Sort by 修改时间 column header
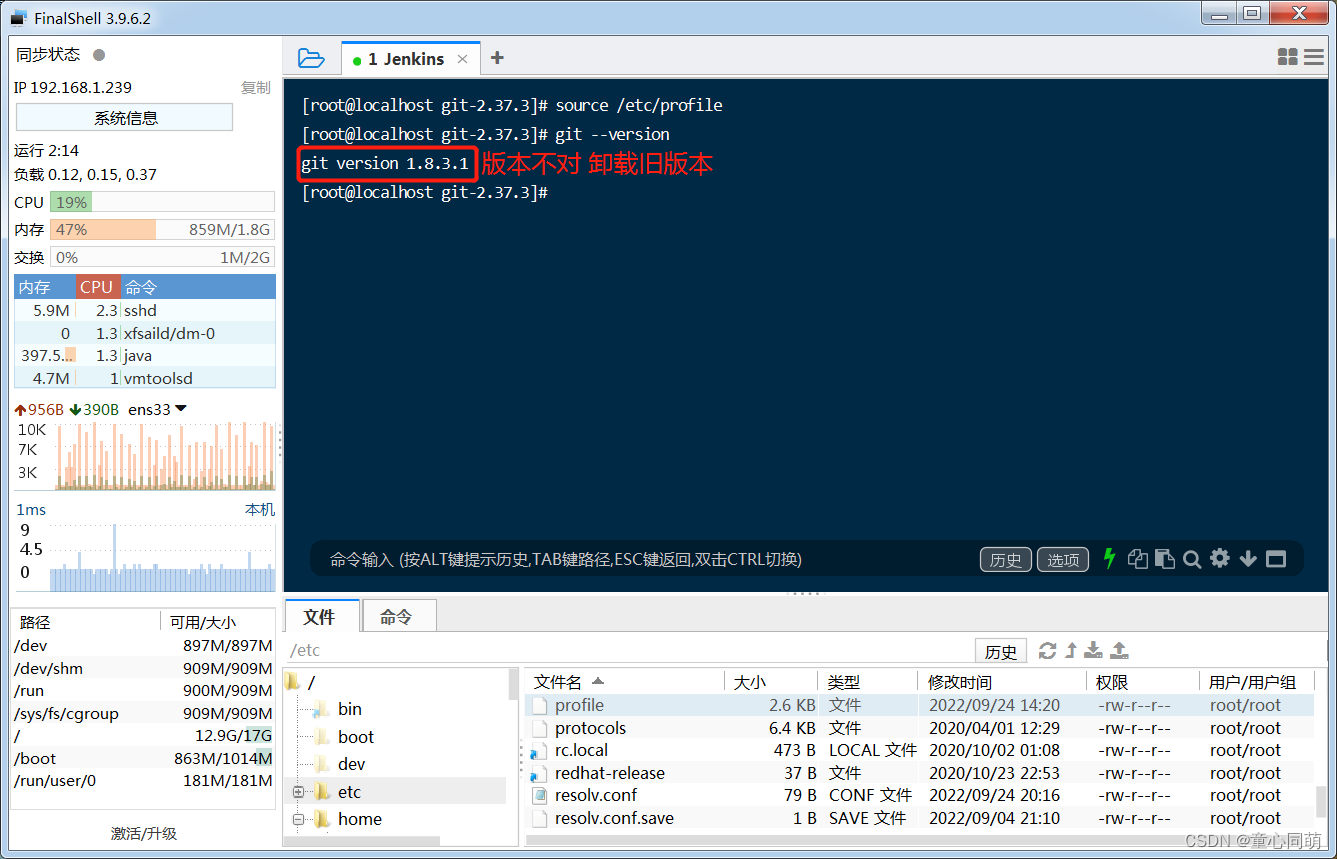This screenshot has height=859, width=1337. pos(1001,682)
